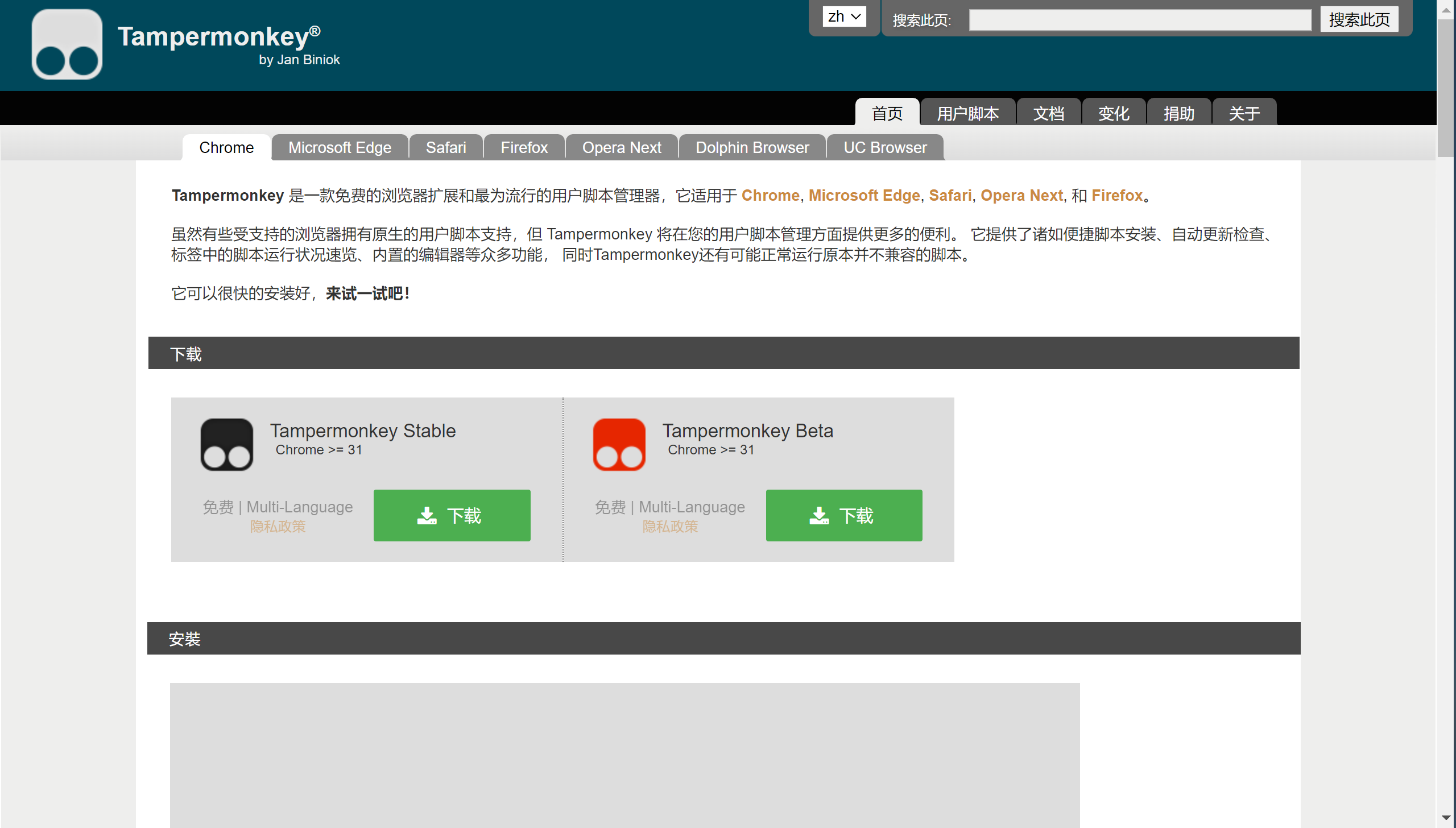Follow the Opera Next link in intro text
Screen dimensions: 1456x828
tap(1021, 195)
